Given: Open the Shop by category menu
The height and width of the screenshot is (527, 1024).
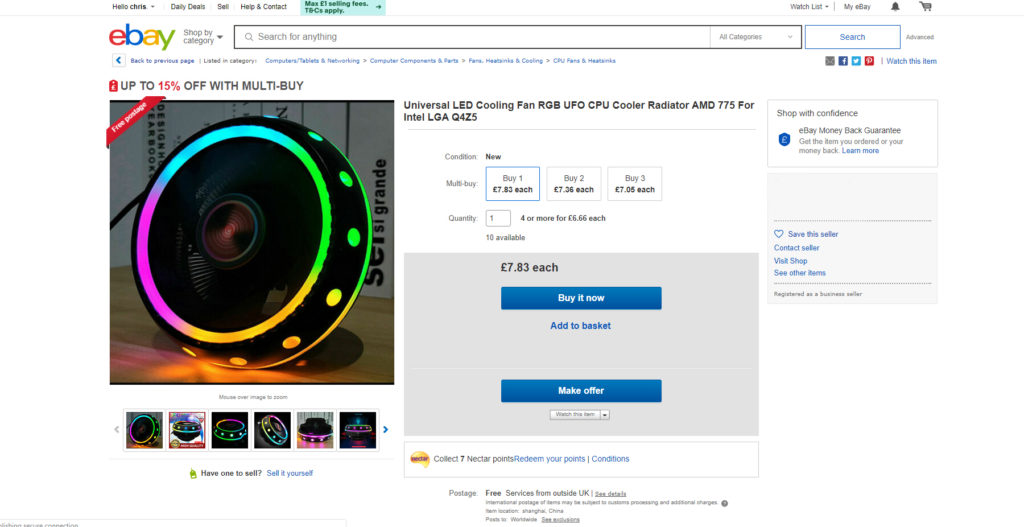Looking at the screenshot, I should pos(202,37).
